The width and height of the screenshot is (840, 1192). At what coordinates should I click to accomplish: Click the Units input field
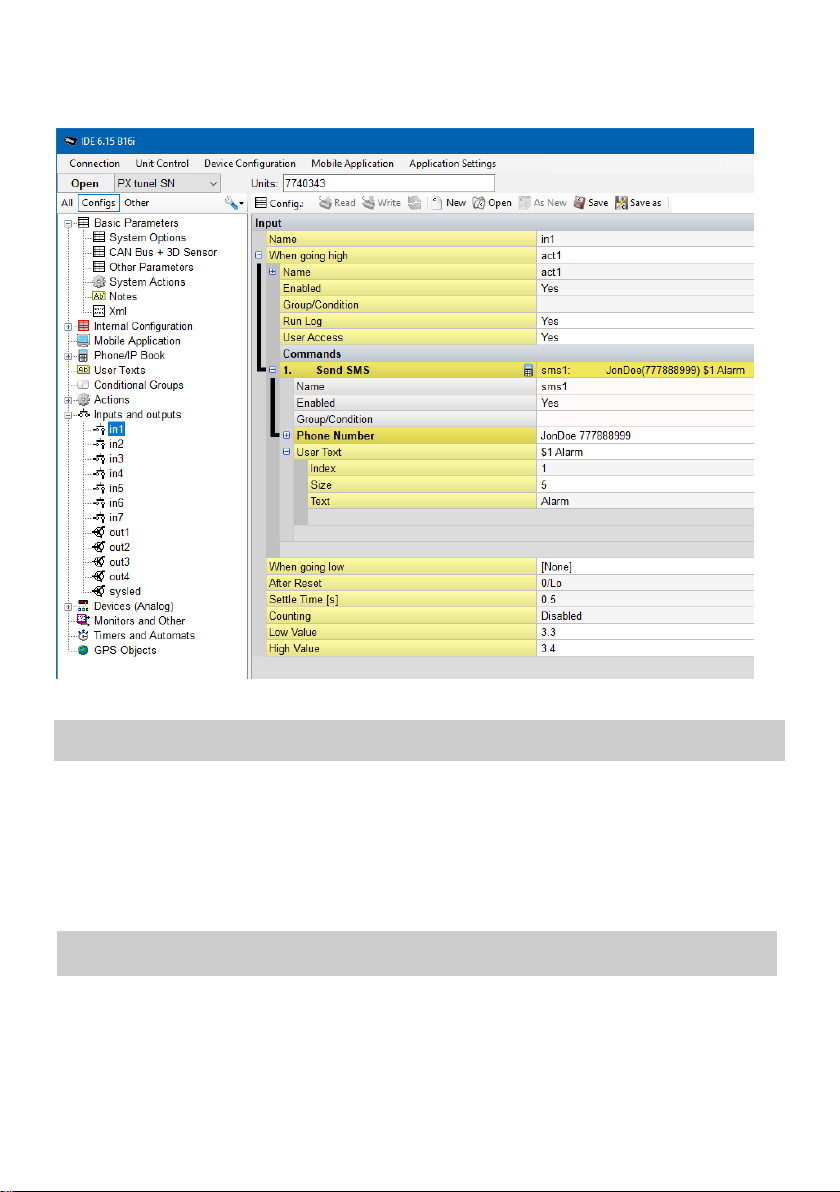(x=388, y=183)
